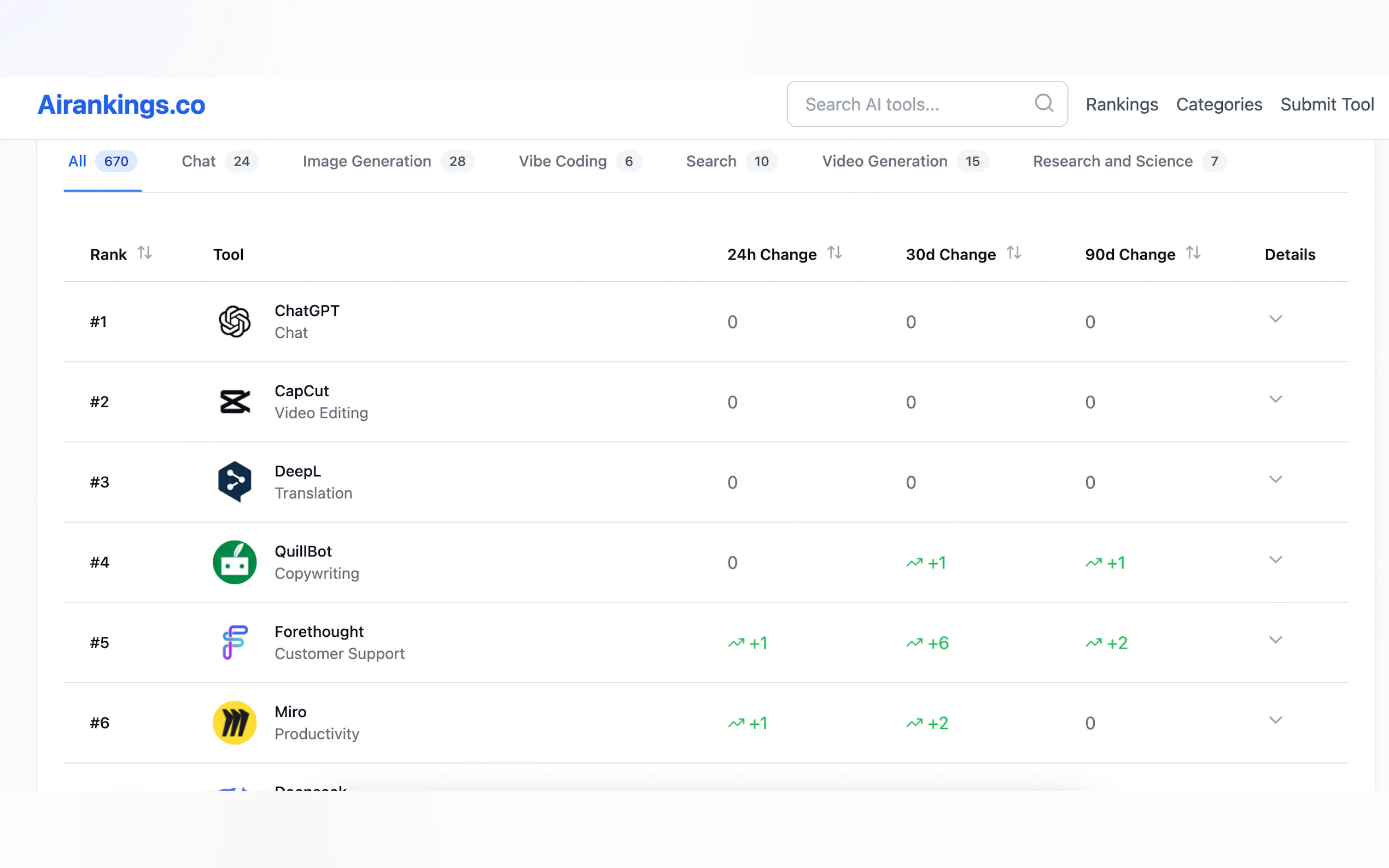Click the QuillBot green robot icon
Image resolution: width=1389 pixels, height=868 pixels.
[234, 562]
